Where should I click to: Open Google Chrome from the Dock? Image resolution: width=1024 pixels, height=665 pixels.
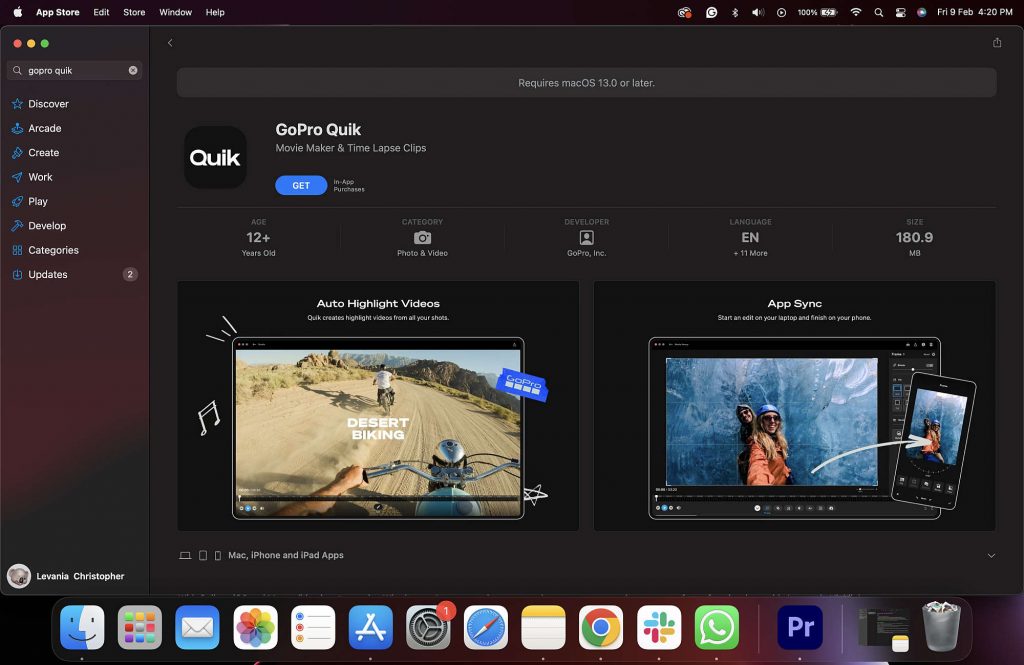click(601, 627)
